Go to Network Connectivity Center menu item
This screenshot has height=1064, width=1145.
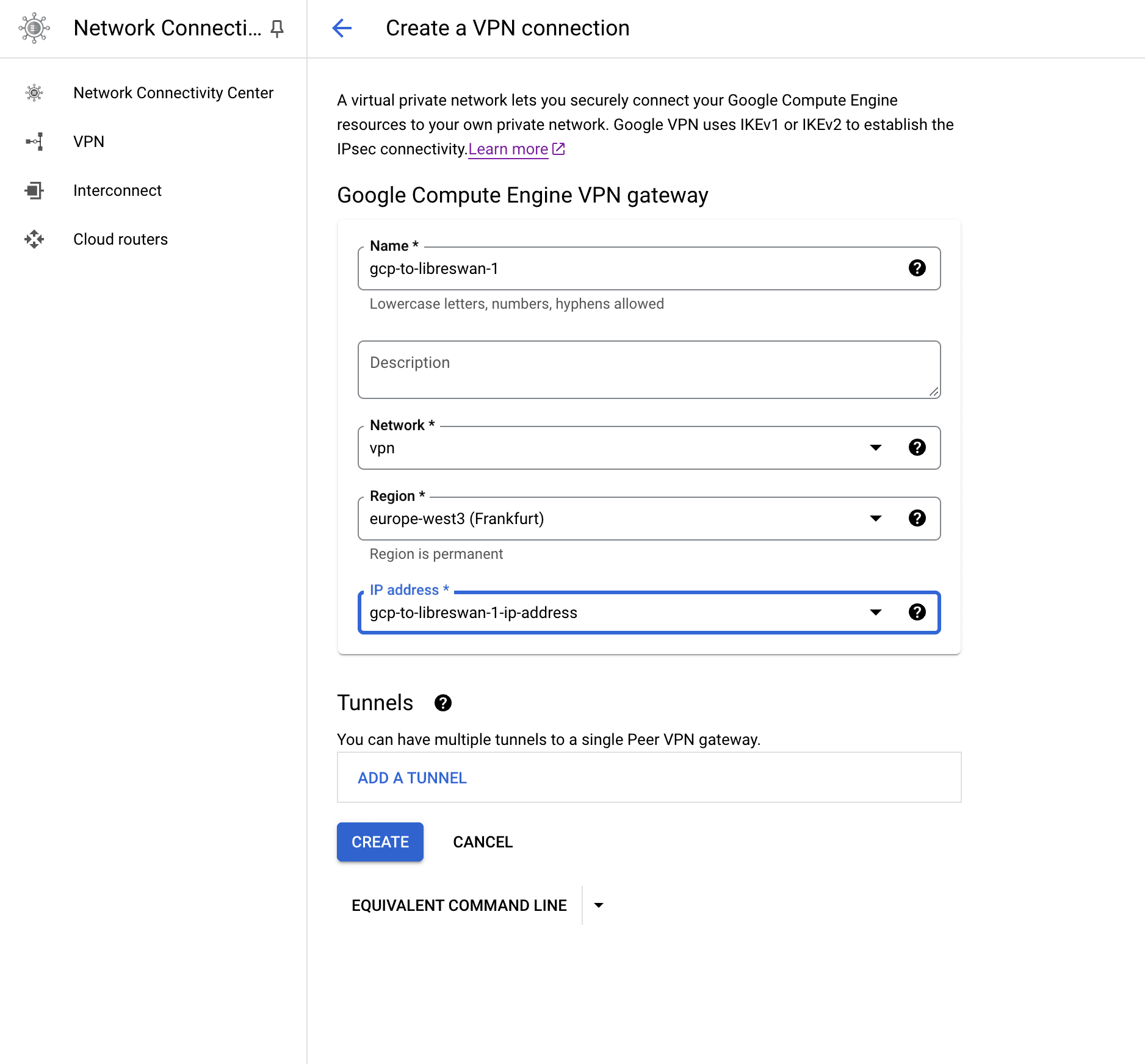coord(173,93)
